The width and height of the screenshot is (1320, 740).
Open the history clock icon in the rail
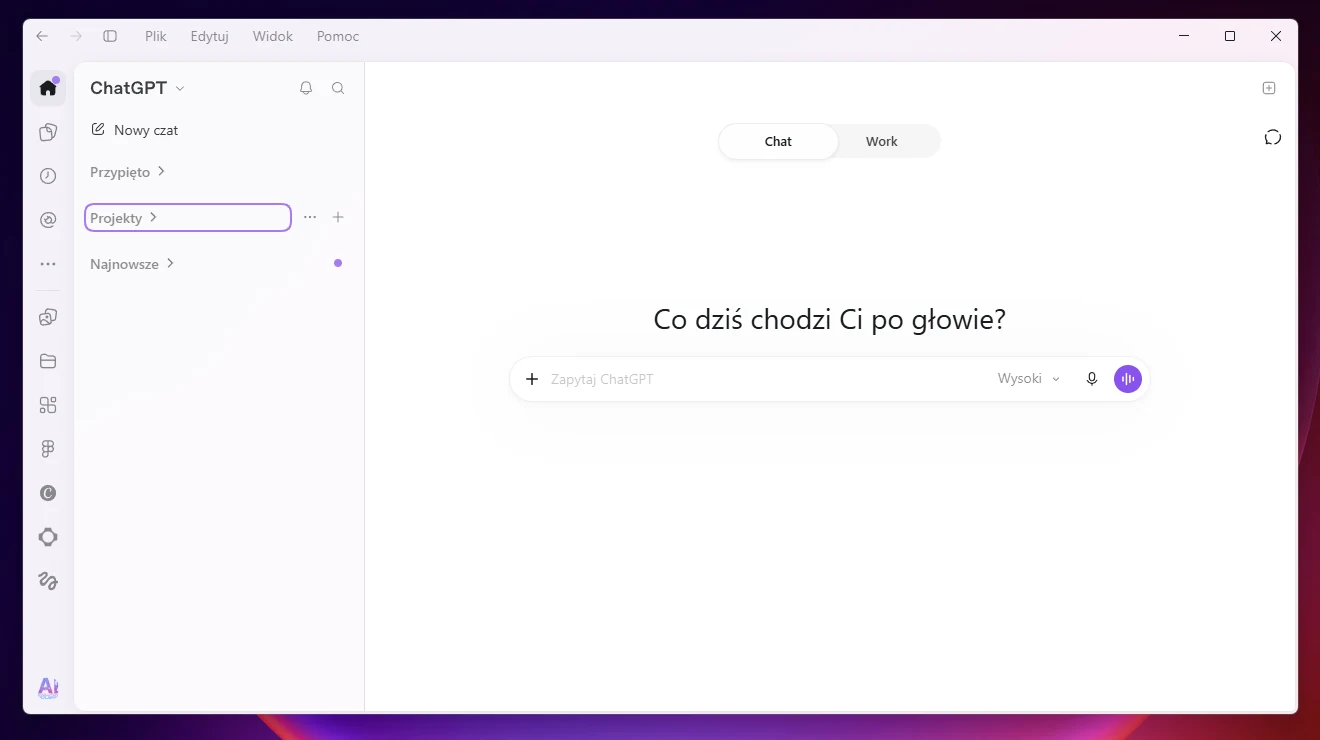click(48, 176)
